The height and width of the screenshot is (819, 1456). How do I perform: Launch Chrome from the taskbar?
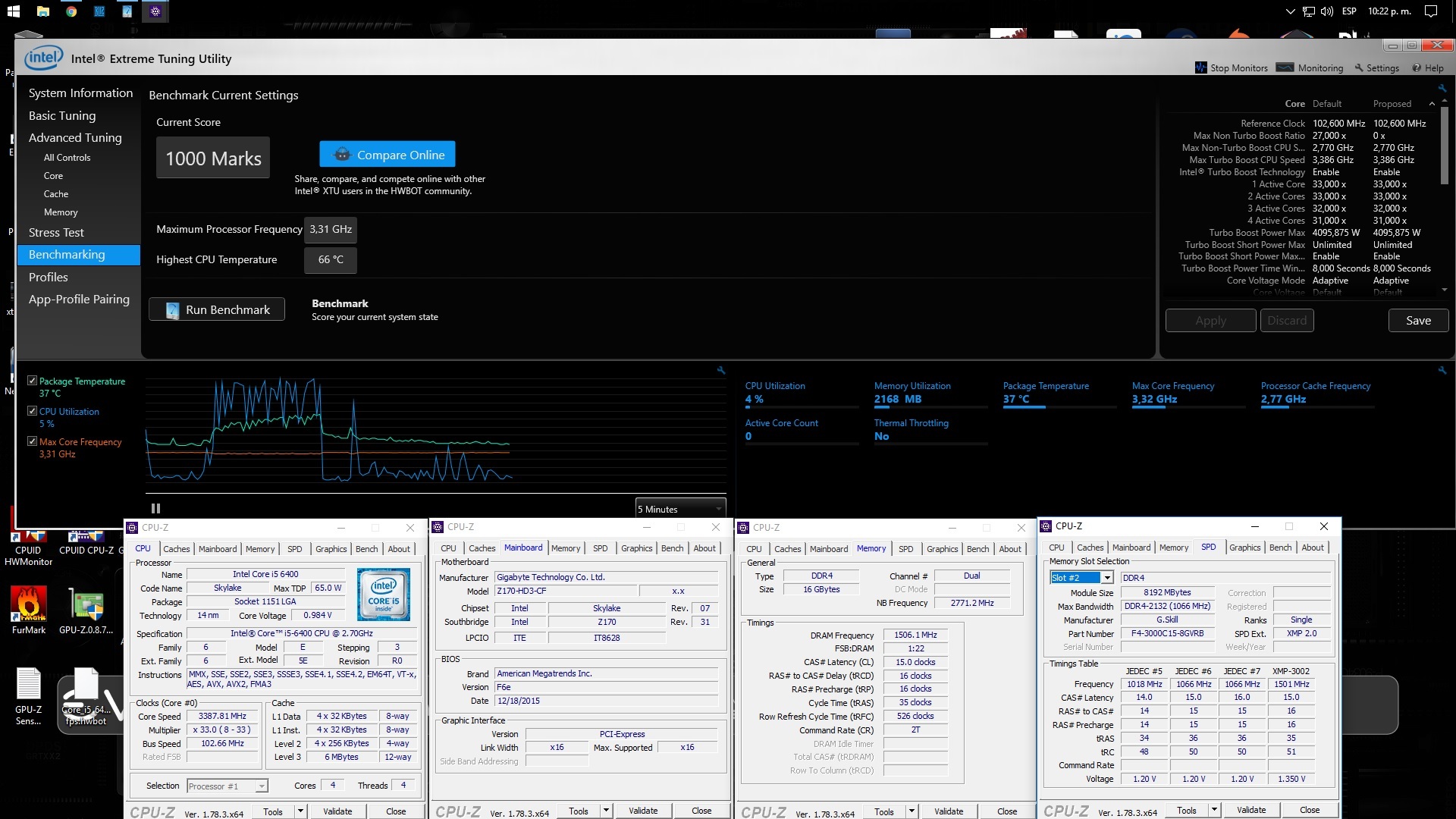[71, 11]
